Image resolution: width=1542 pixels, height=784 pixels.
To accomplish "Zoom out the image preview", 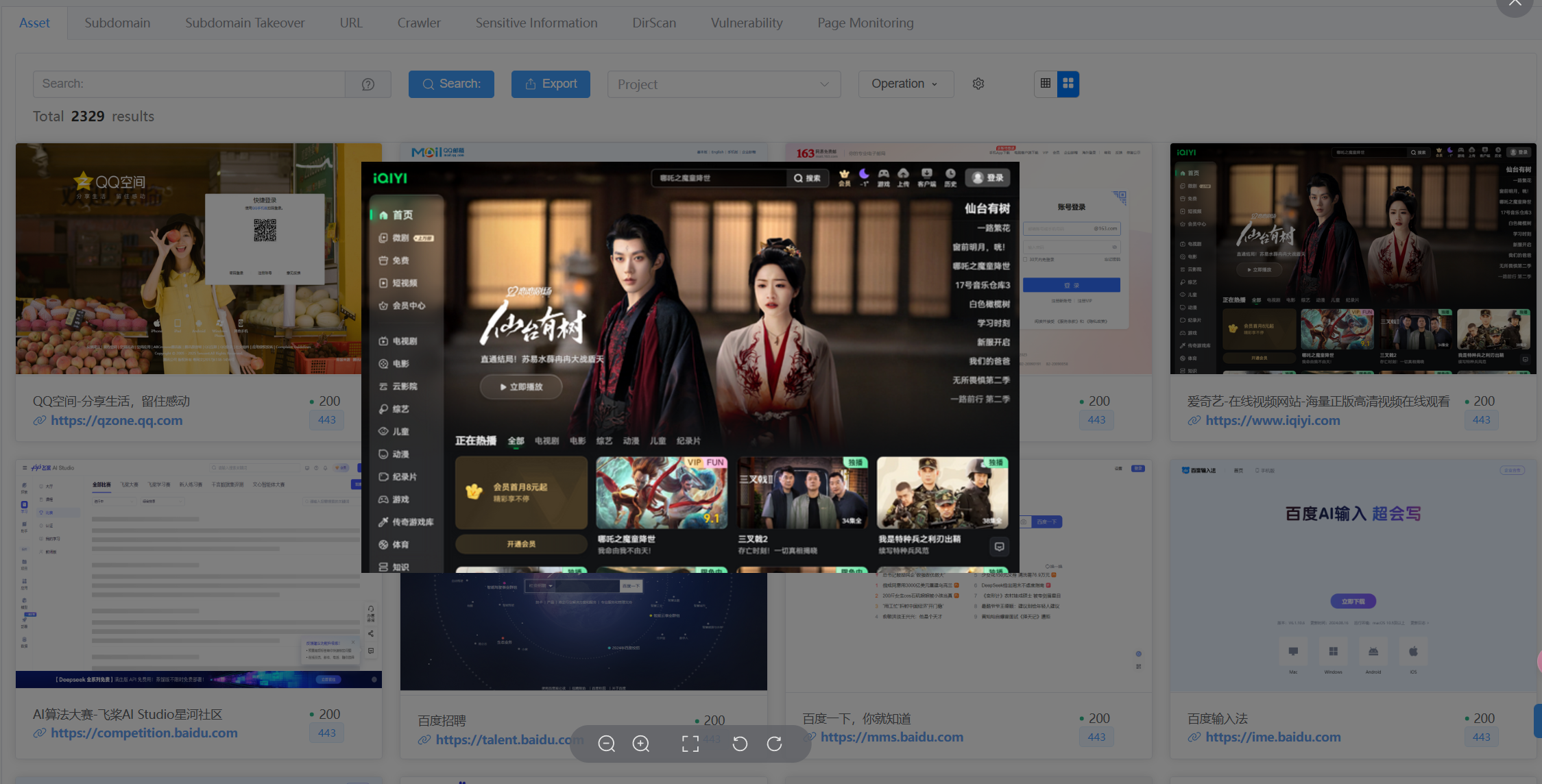I will click(x=606, y=744).
